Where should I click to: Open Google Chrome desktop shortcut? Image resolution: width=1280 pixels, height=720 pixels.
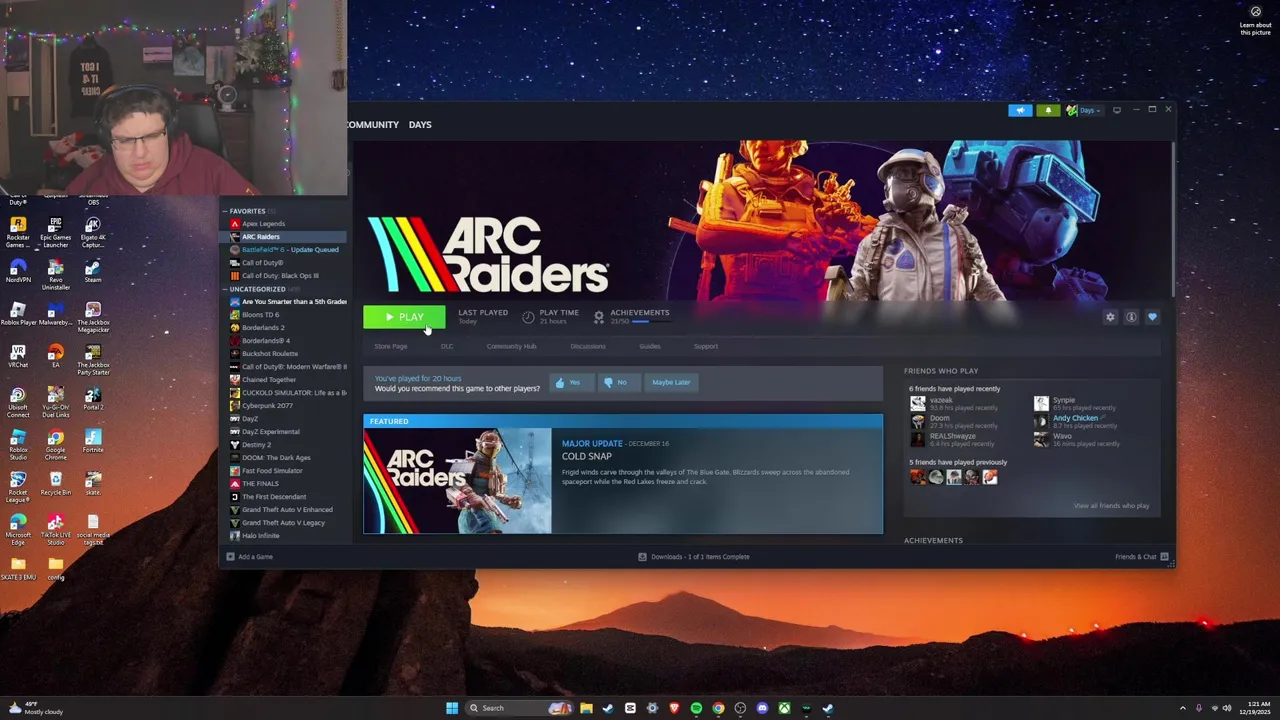click(55, 444)
